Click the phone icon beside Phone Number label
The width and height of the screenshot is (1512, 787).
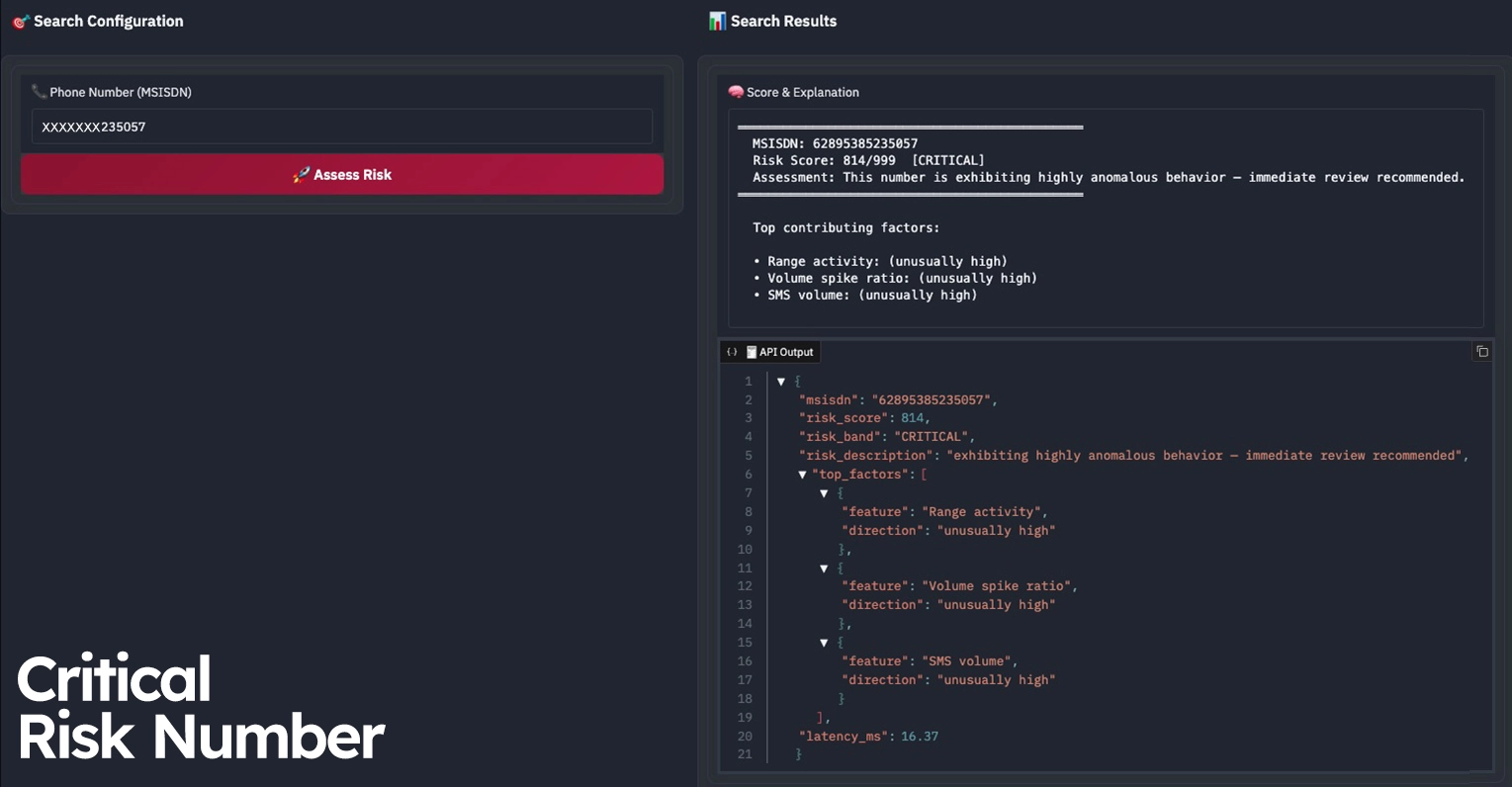coord(40,92)
